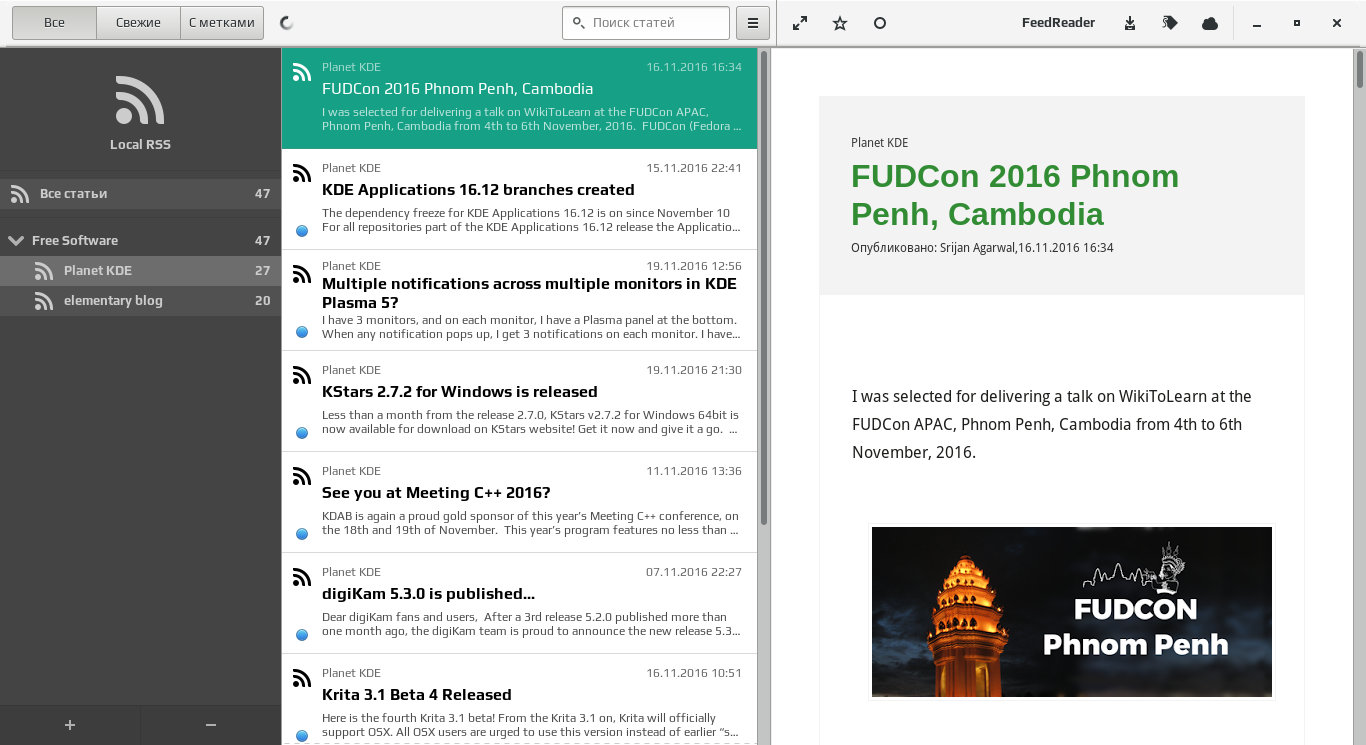Open FUDCon 2016 Phnom Penh article heading link
Screen dimensions: 1366x745
click(1015, 194)
